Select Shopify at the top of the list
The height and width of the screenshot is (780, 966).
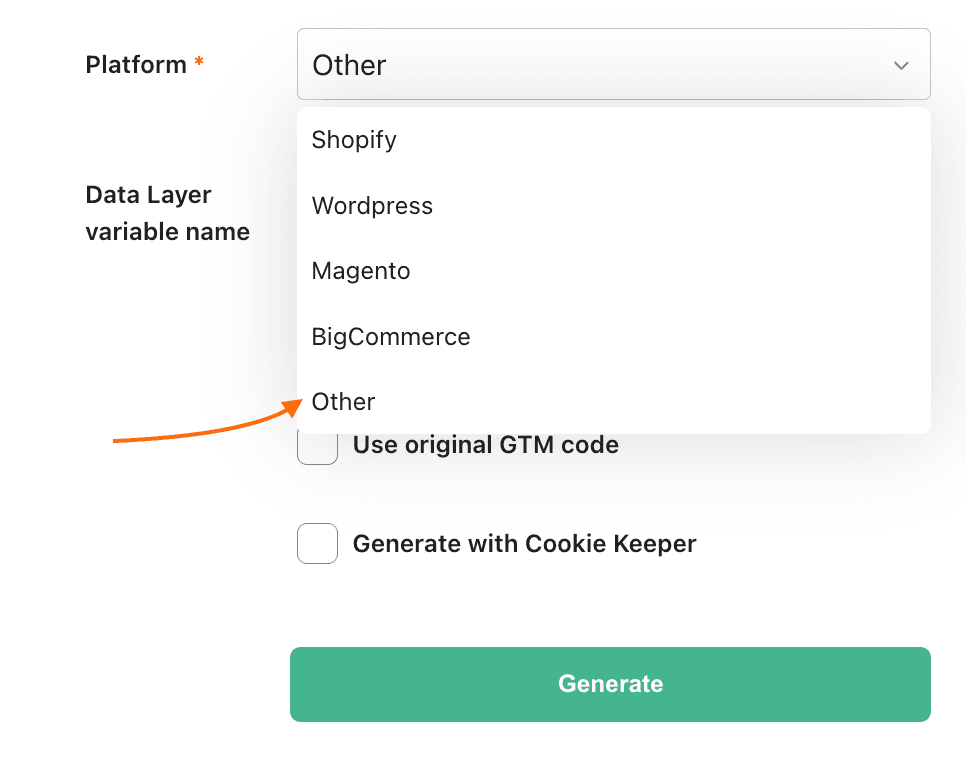[x=353, y=140]
